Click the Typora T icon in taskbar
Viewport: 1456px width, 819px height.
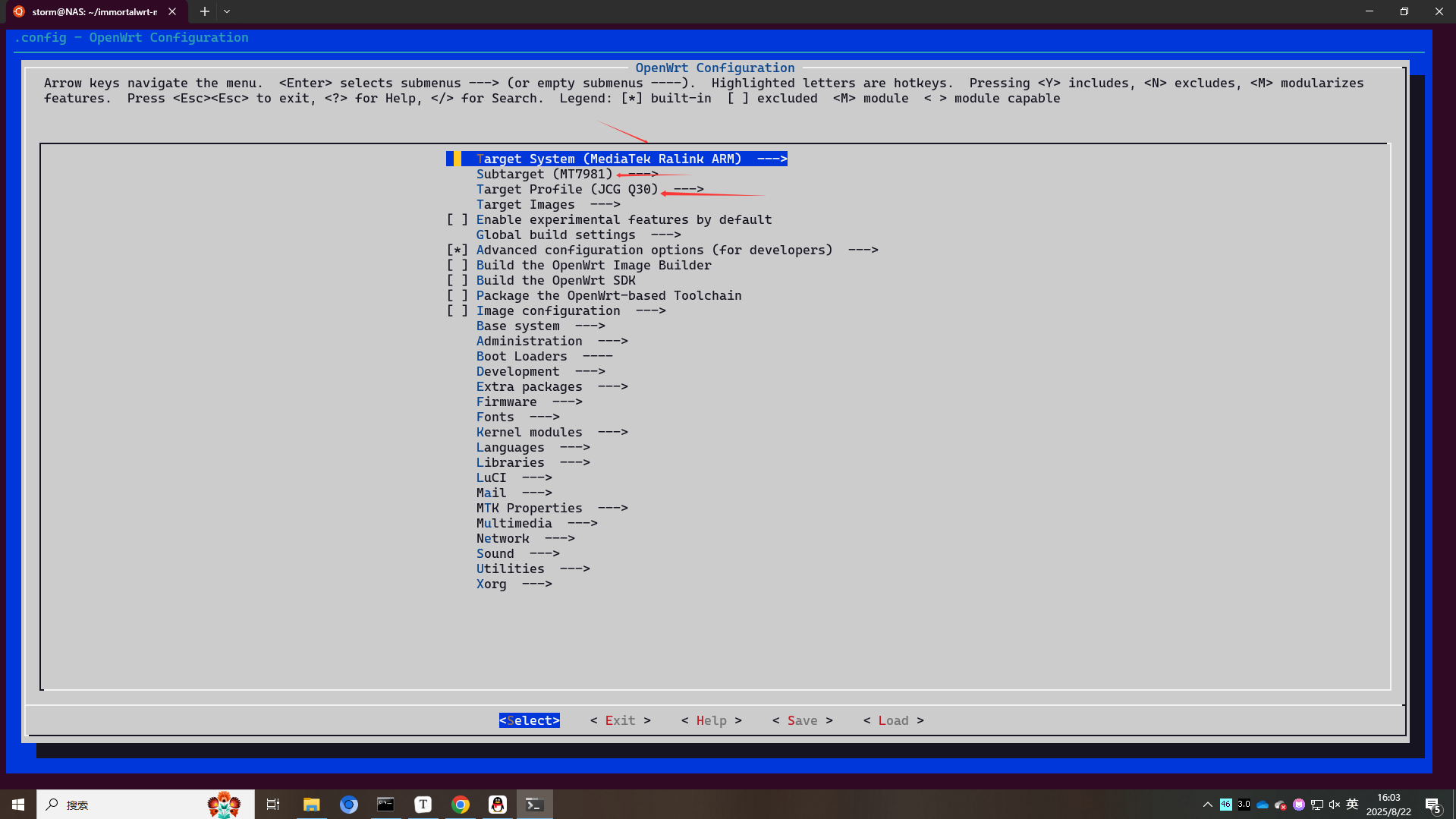(423, 805)
